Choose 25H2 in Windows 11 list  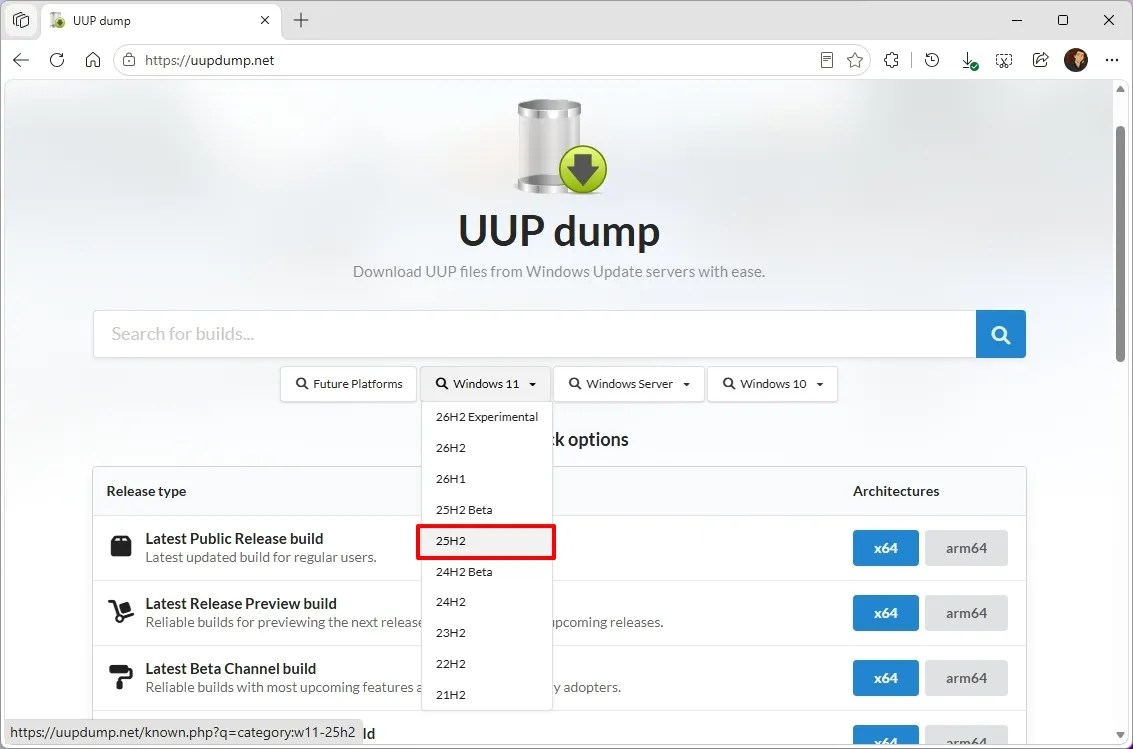point(486,541)
